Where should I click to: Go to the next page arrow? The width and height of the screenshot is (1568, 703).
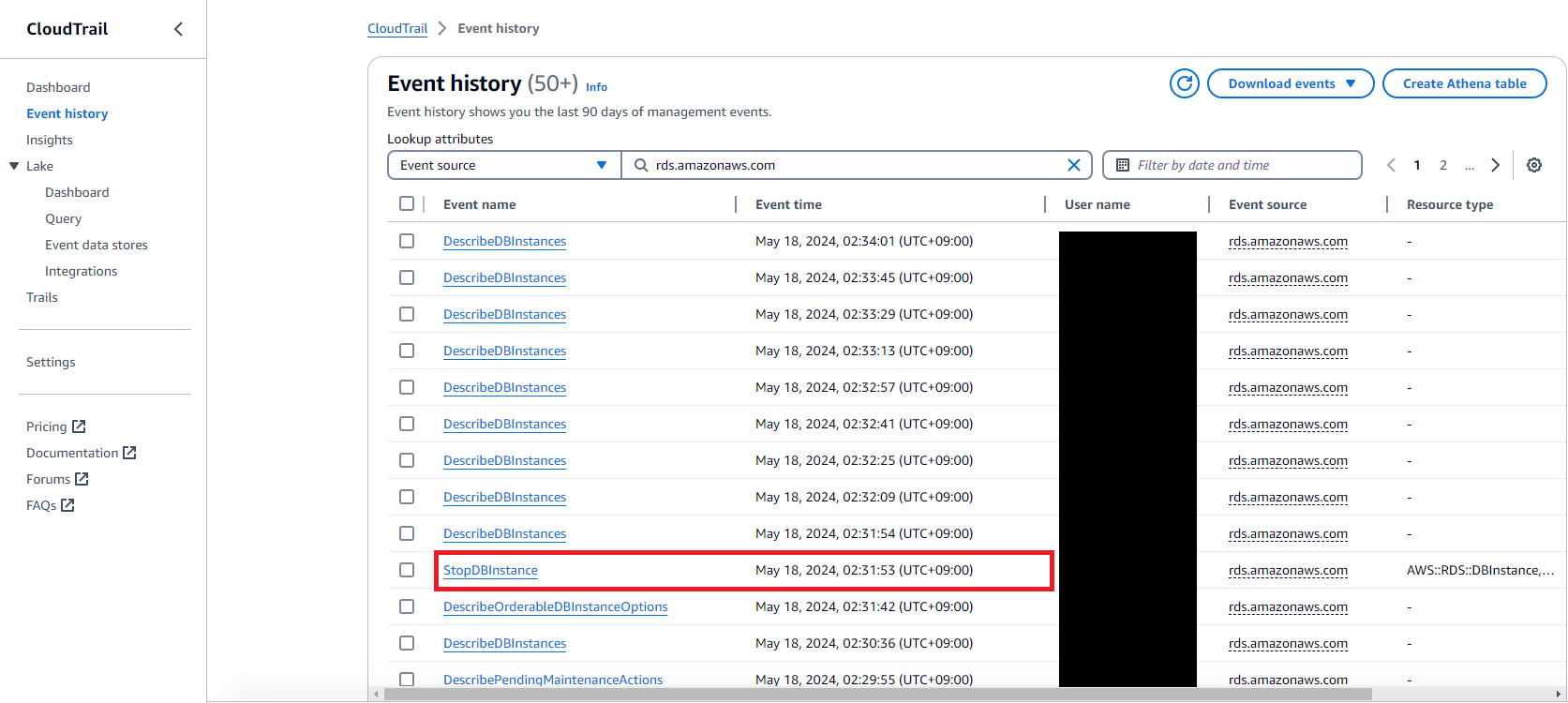[x=1496, y=165]
